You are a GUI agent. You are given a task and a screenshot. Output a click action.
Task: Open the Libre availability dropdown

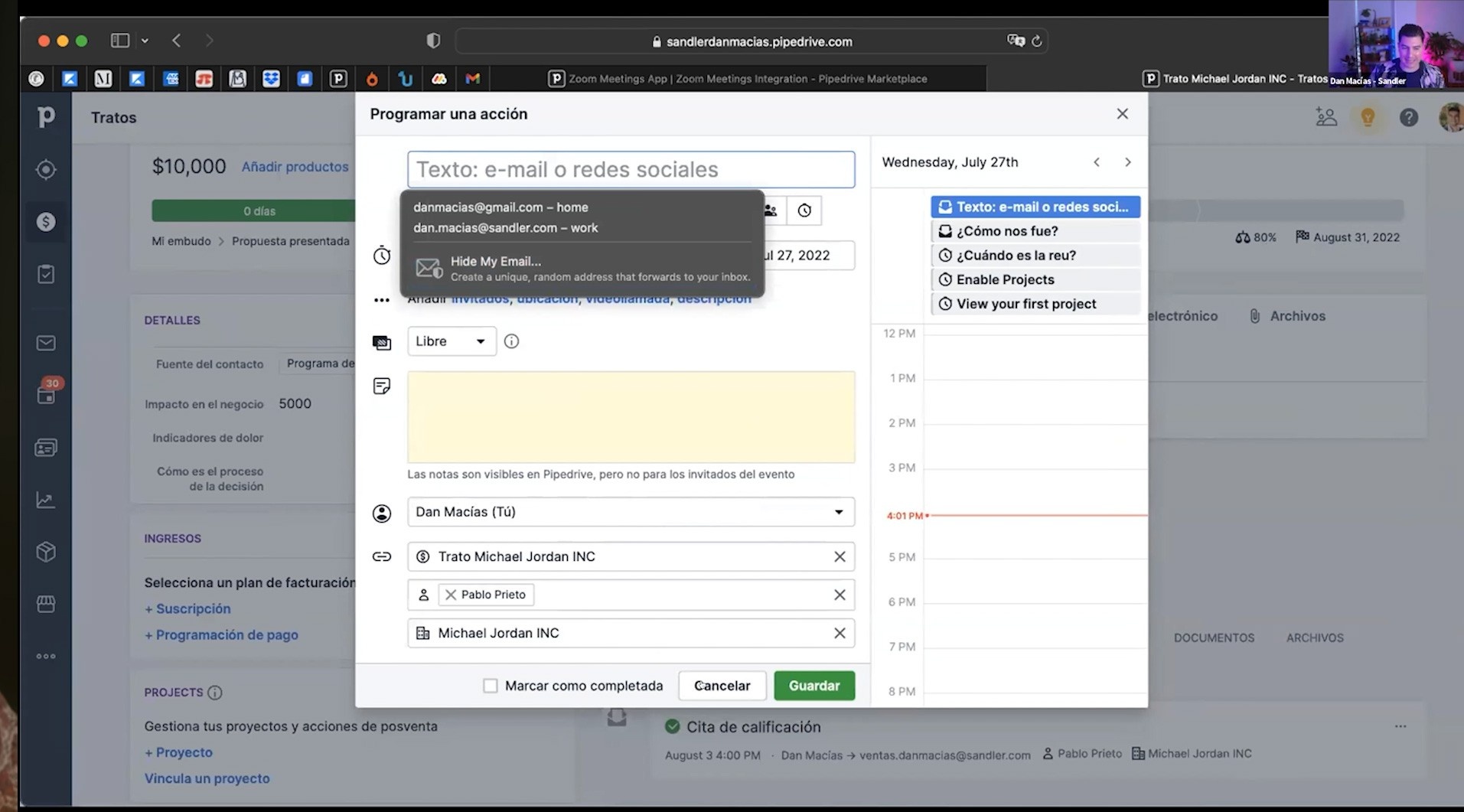[452, 341]
